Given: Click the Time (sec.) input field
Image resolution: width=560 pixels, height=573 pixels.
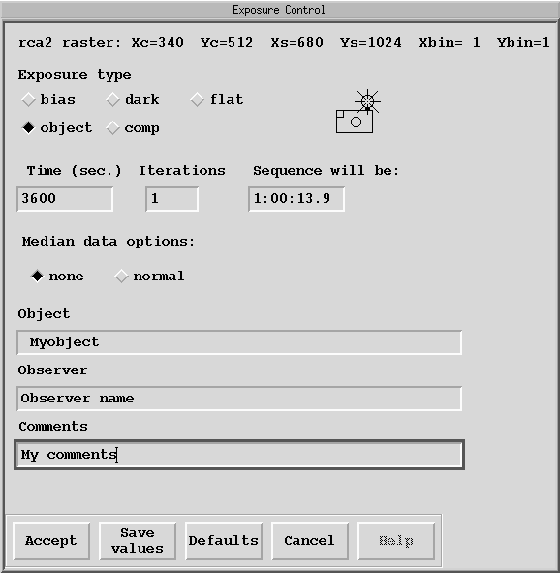Looking at the screenshot, I should 65,199.
